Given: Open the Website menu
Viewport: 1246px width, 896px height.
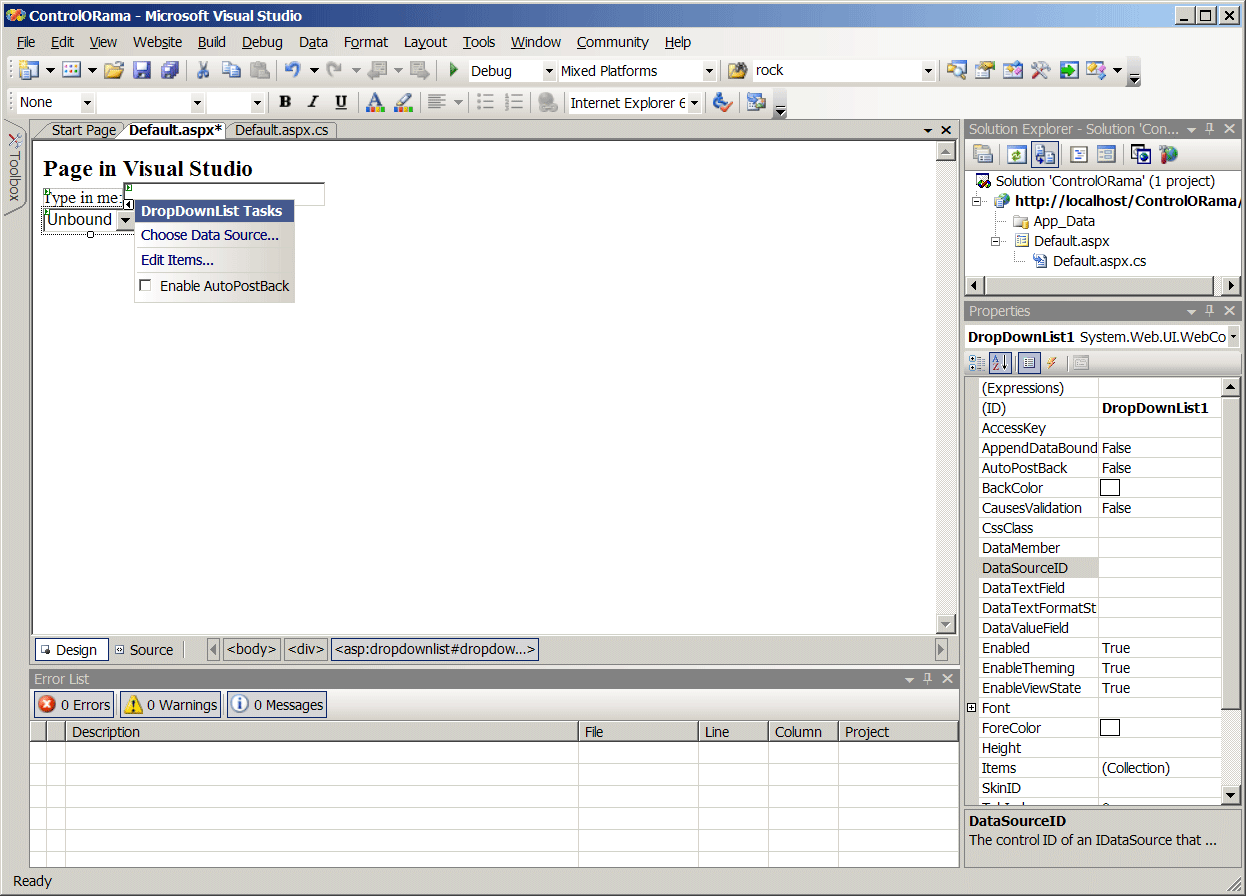Looking at the screenshot, I should tap(157, 42).
